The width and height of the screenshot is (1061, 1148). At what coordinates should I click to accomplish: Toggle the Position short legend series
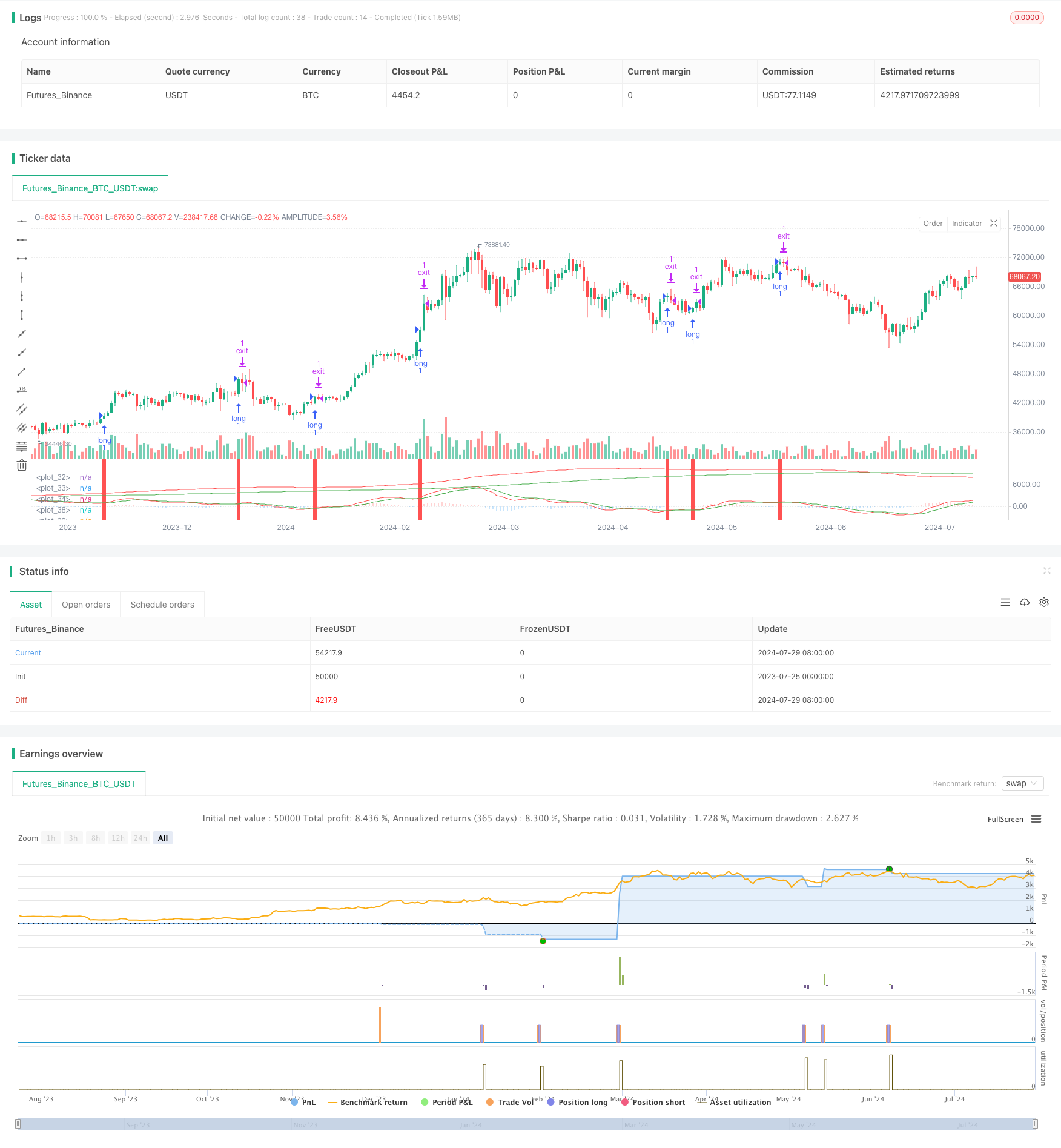(653, 1102)
